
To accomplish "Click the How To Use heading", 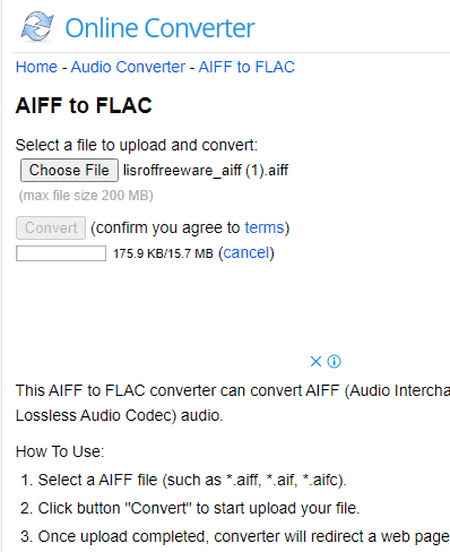I will point(60,451).
